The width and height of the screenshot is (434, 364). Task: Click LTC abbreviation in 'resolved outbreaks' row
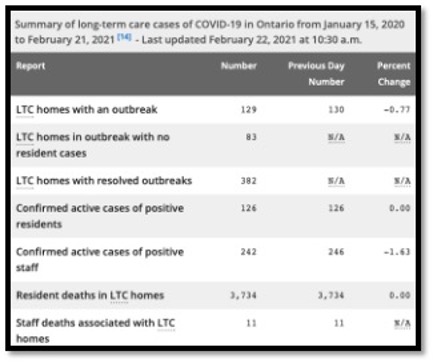coord(25,181)
